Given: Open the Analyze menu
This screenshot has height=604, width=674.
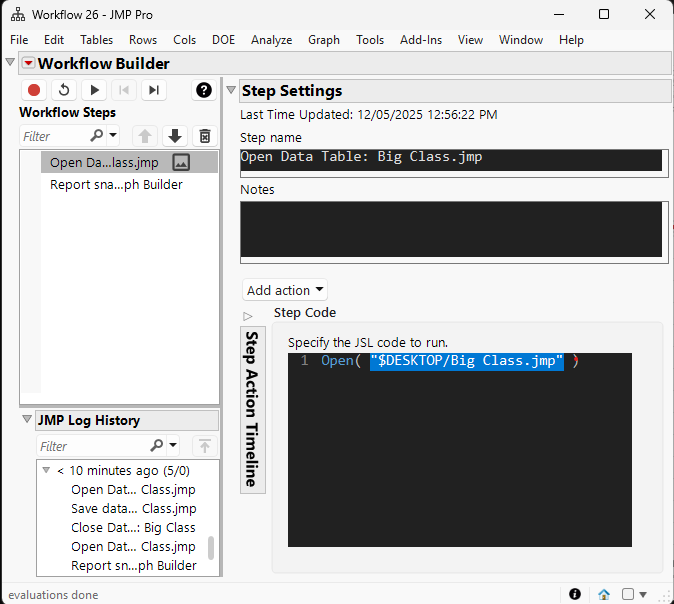Looking at the screenshot, I should click(x=272, y=40).
